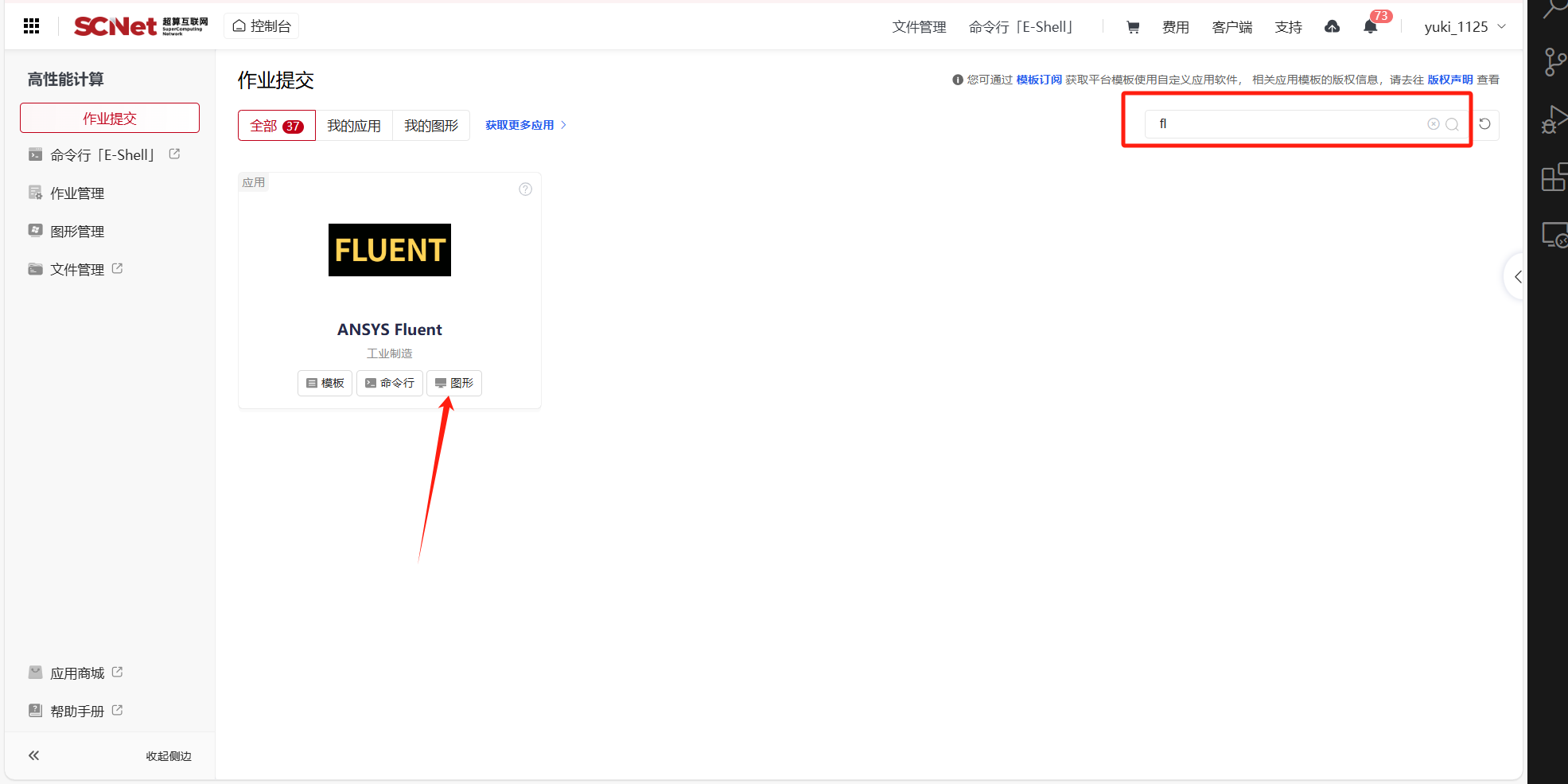
Task: Open help question mark on Fluent card
Action: pos(525,189)
